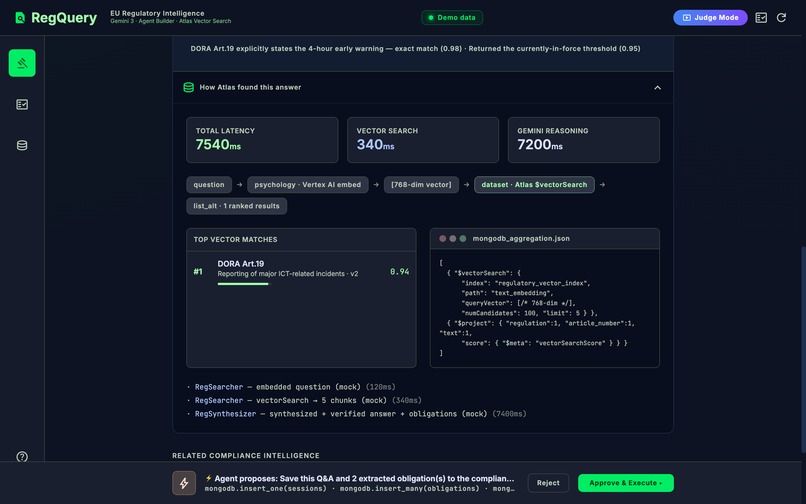Select the [768-dim vector] chip
806x504 pixels.
pyautogui.click(x=421, y=185)
